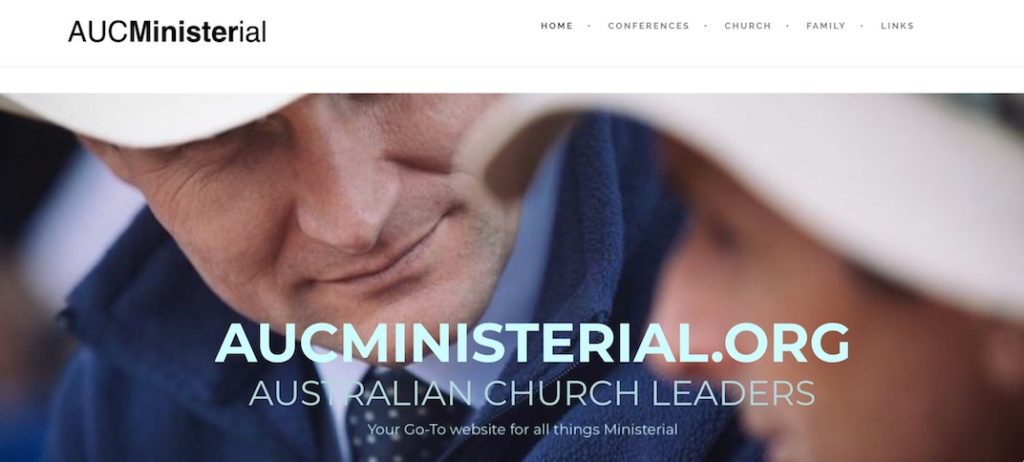Click the AUCMinisterial logo in header
The height and width of the screenshot is (462, 1024).
(x=167, y=31)
